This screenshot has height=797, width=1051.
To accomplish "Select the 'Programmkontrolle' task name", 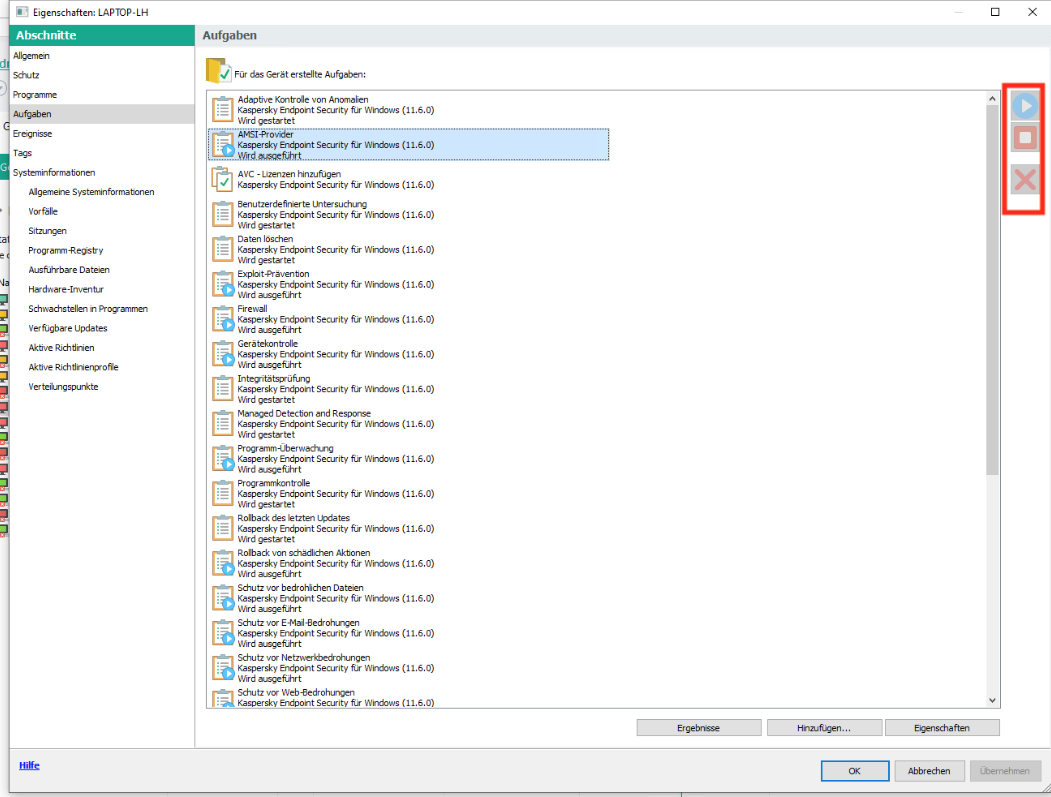I will 273,483.
